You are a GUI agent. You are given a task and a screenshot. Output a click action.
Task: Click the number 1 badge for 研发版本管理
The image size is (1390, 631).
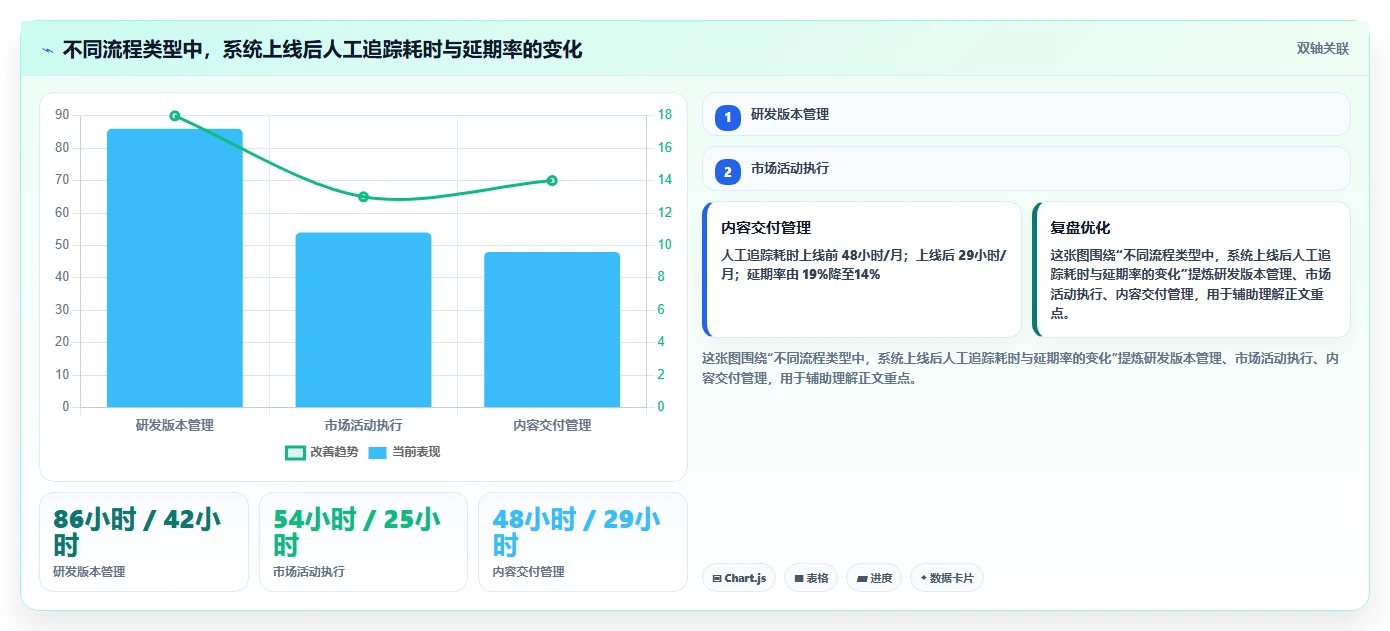728,117
